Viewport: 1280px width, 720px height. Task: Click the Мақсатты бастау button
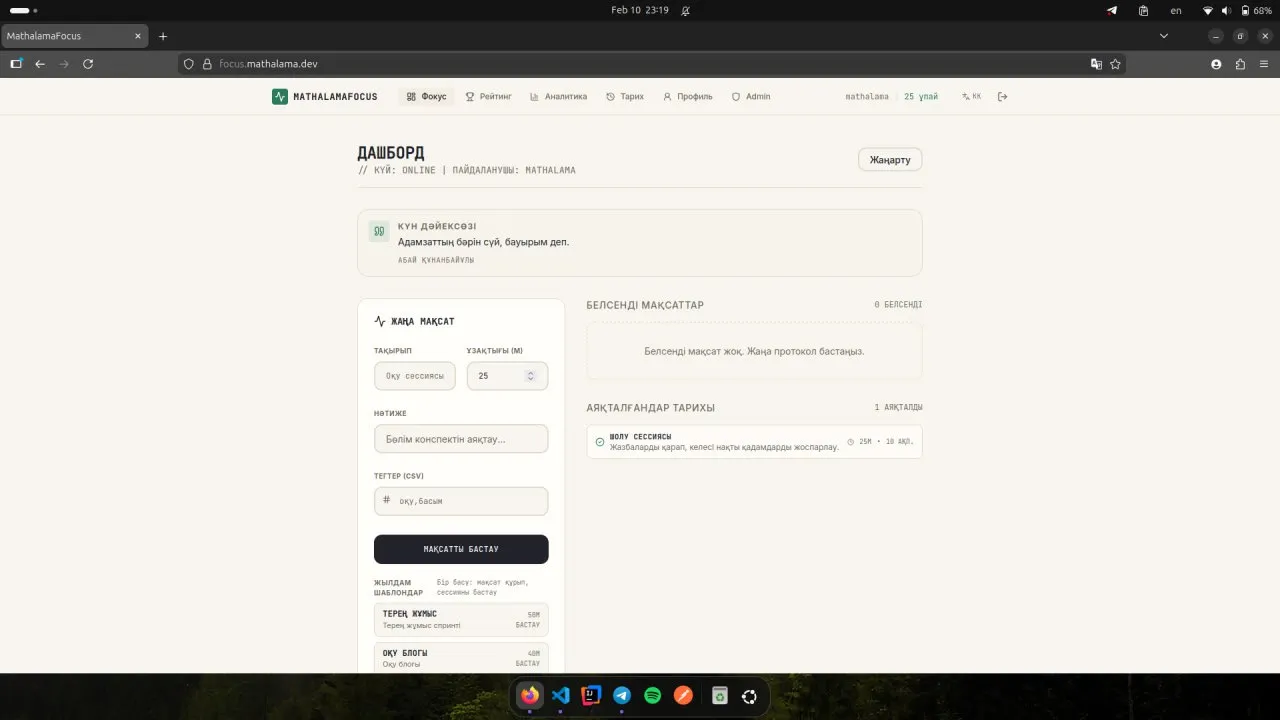pyautogui.click(x=461, y=549)
